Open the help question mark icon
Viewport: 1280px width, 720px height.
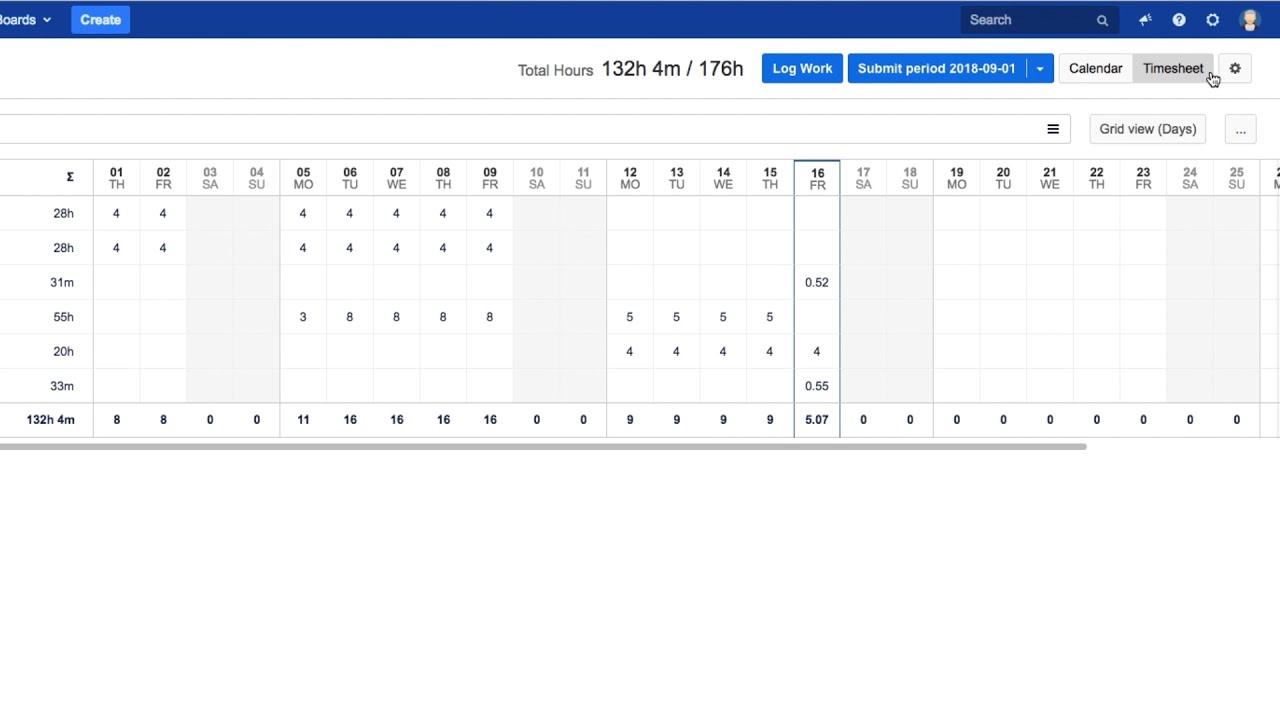coord(1179,20)
